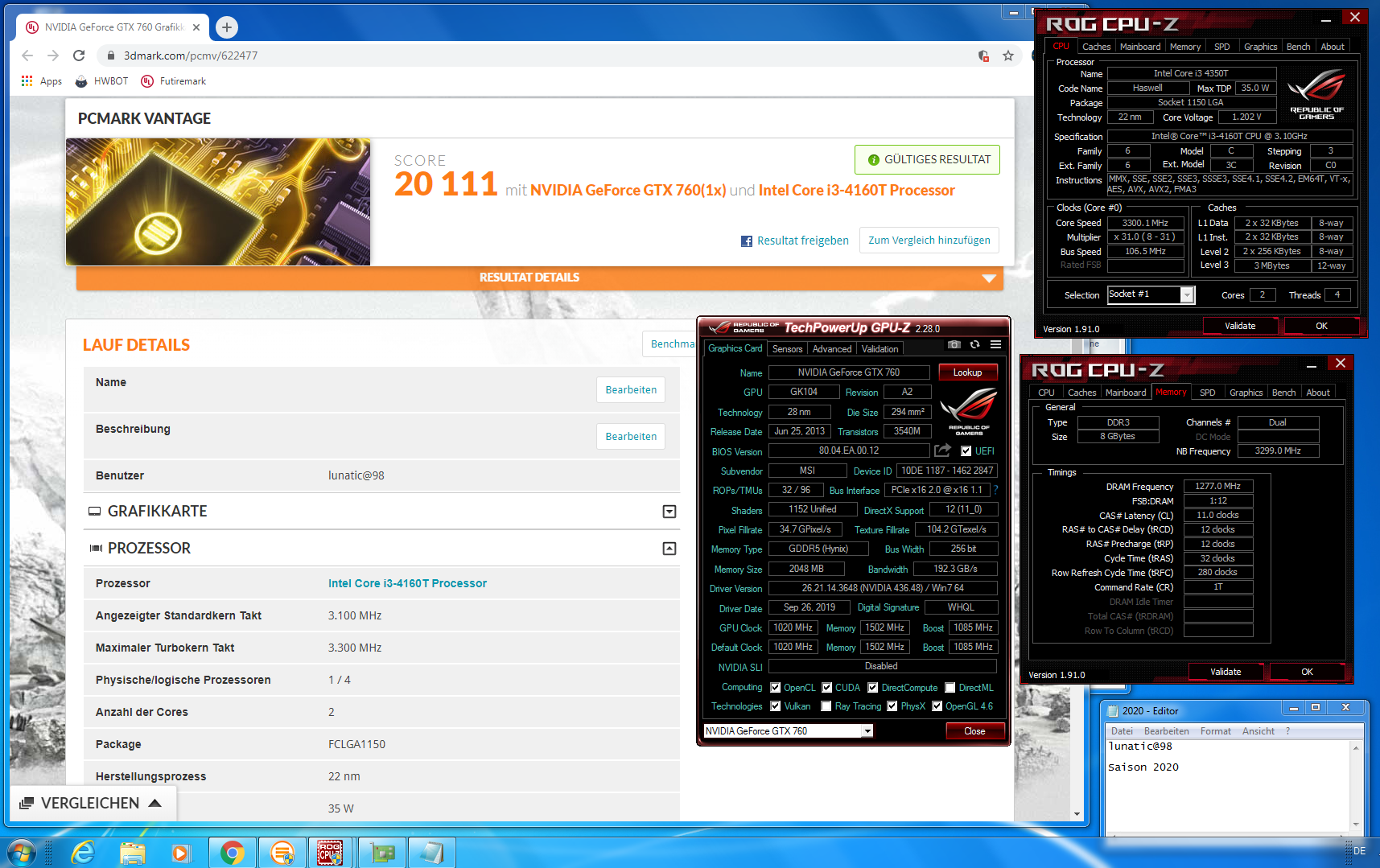The height and width of the screenshot is (868, 1380).
Task: Switch to Sensors tab in GPU-Z
Action: [787, 349]
